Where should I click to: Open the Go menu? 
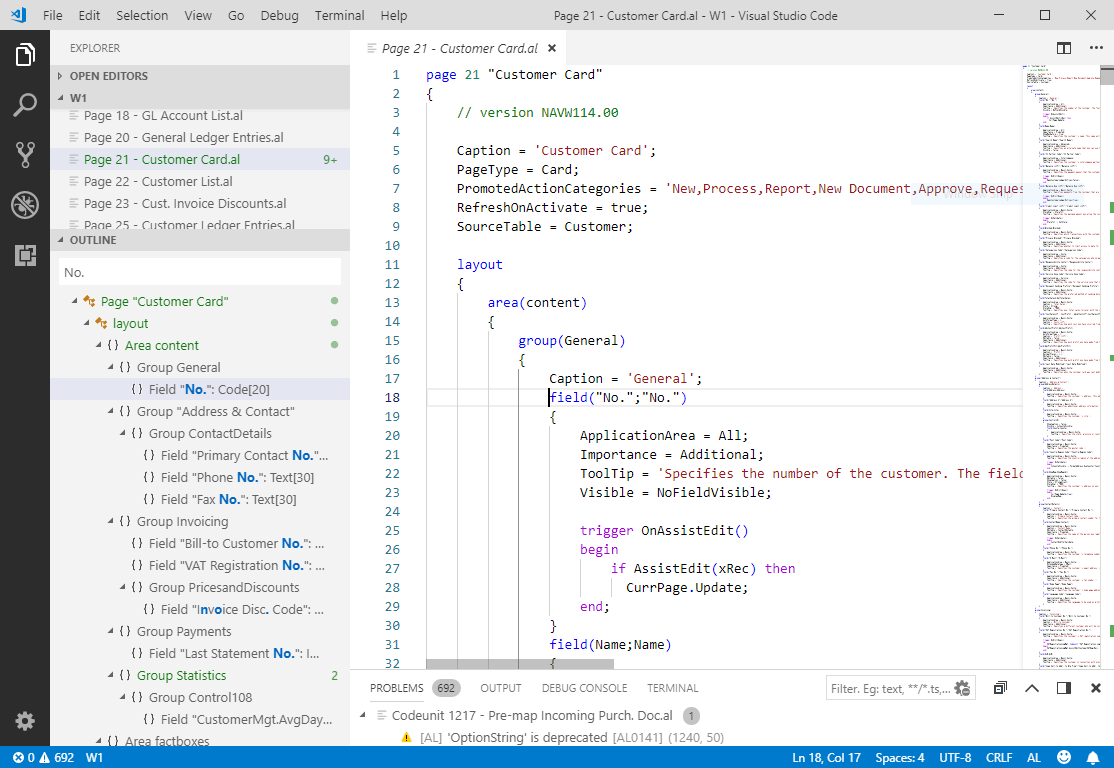point(236,15)
